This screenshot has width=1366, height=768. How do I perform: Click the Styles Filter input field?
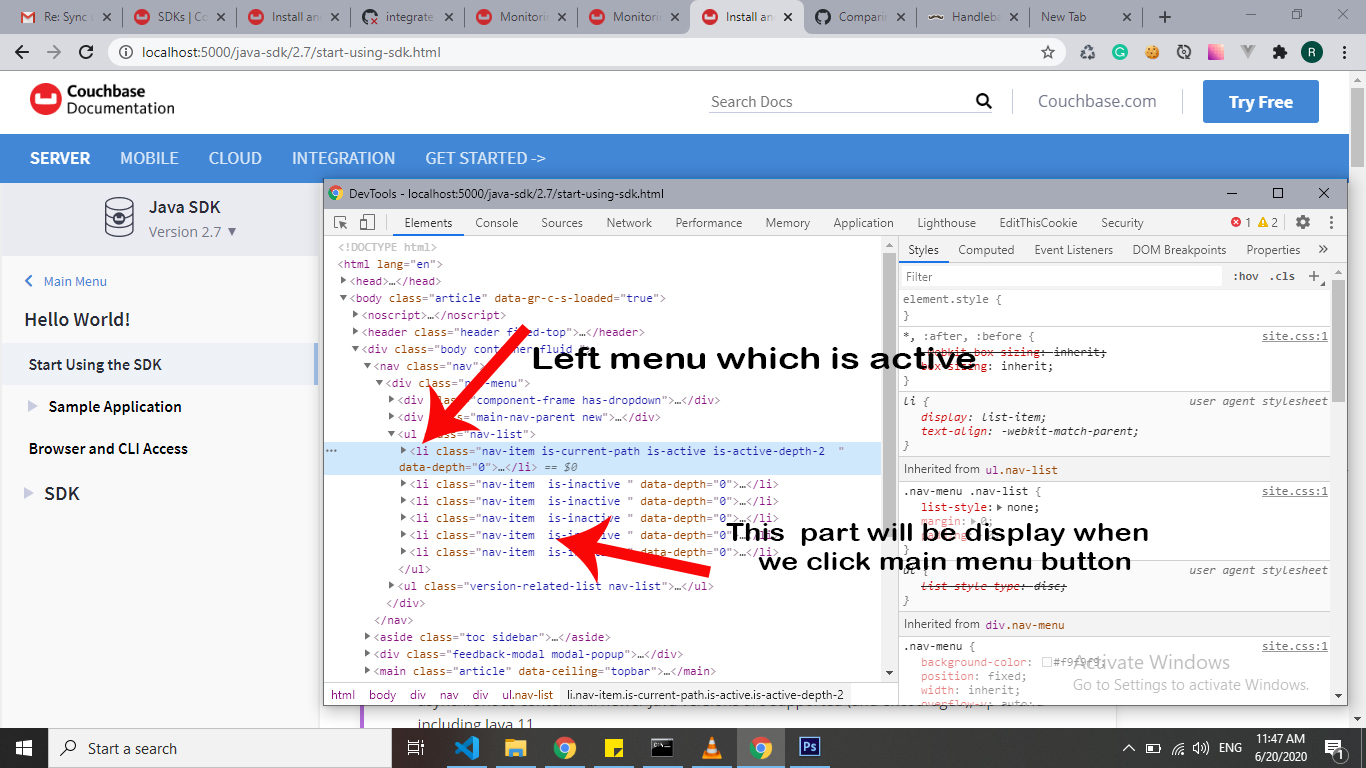tap(1061, 277)
